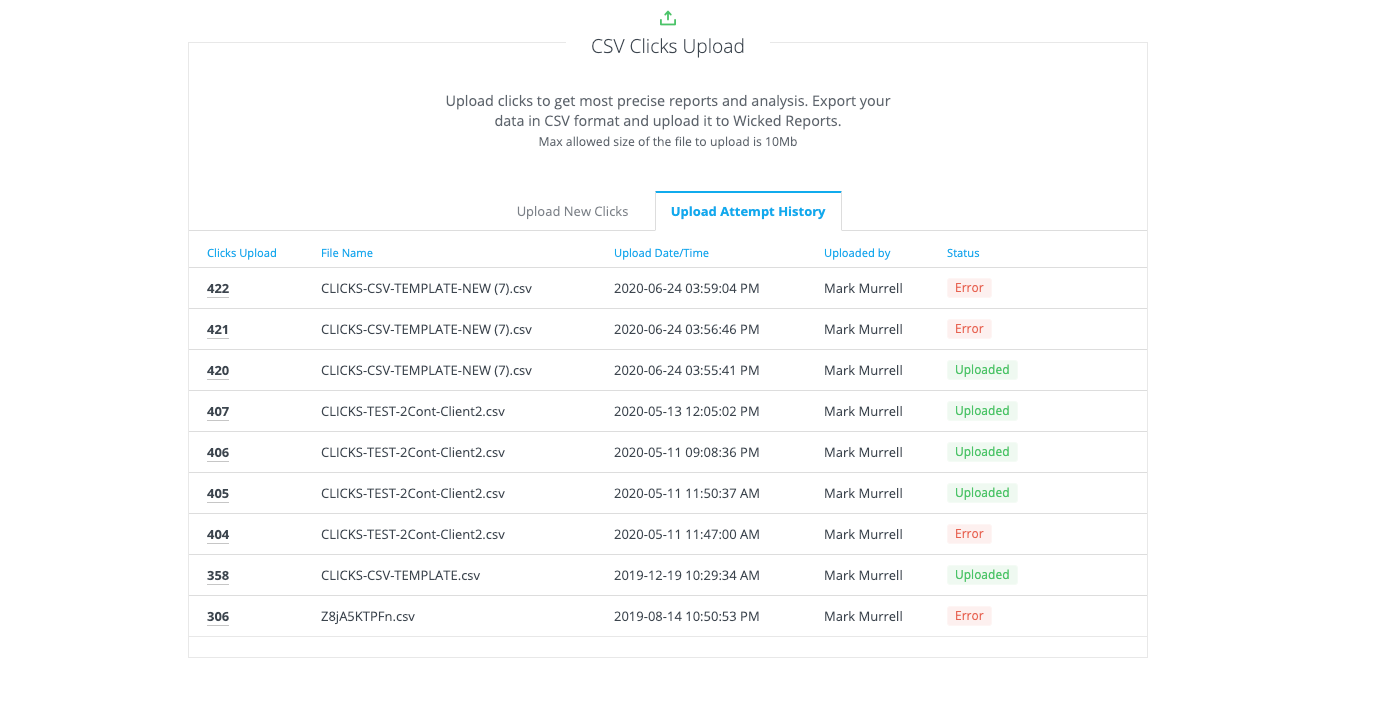The image size is (1375, 715).
Task: Open upload record 422
Action: [x=217, y=288]
